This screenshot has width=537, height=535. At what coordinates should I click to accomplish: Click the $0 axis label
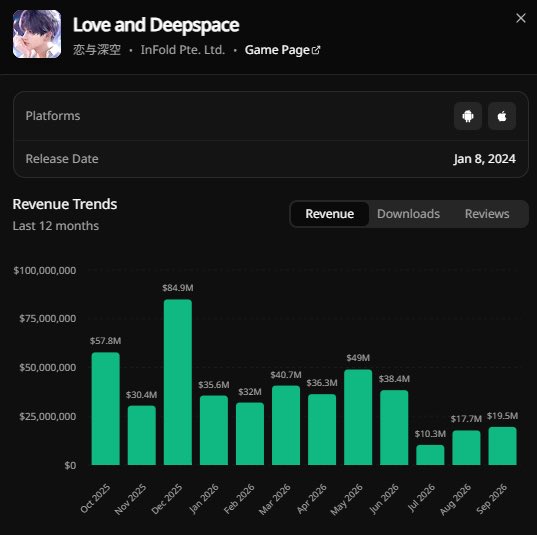point(70,465)
